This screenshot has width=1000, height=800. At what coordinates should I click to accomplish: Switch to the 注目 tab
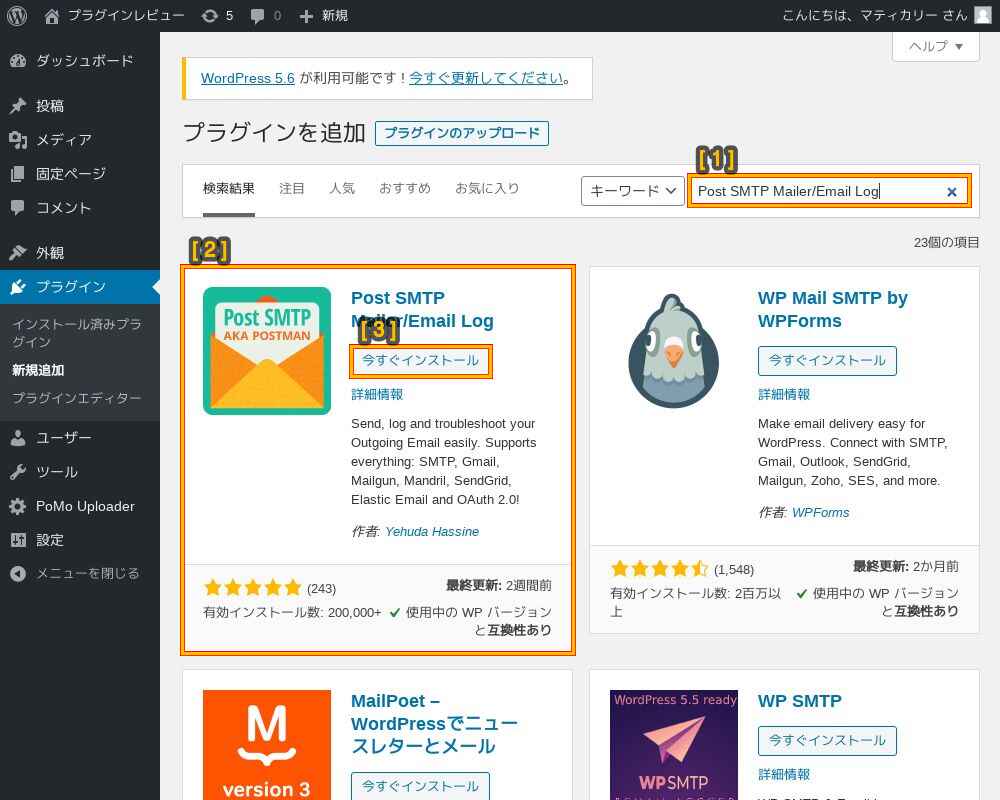pos(291,189)
